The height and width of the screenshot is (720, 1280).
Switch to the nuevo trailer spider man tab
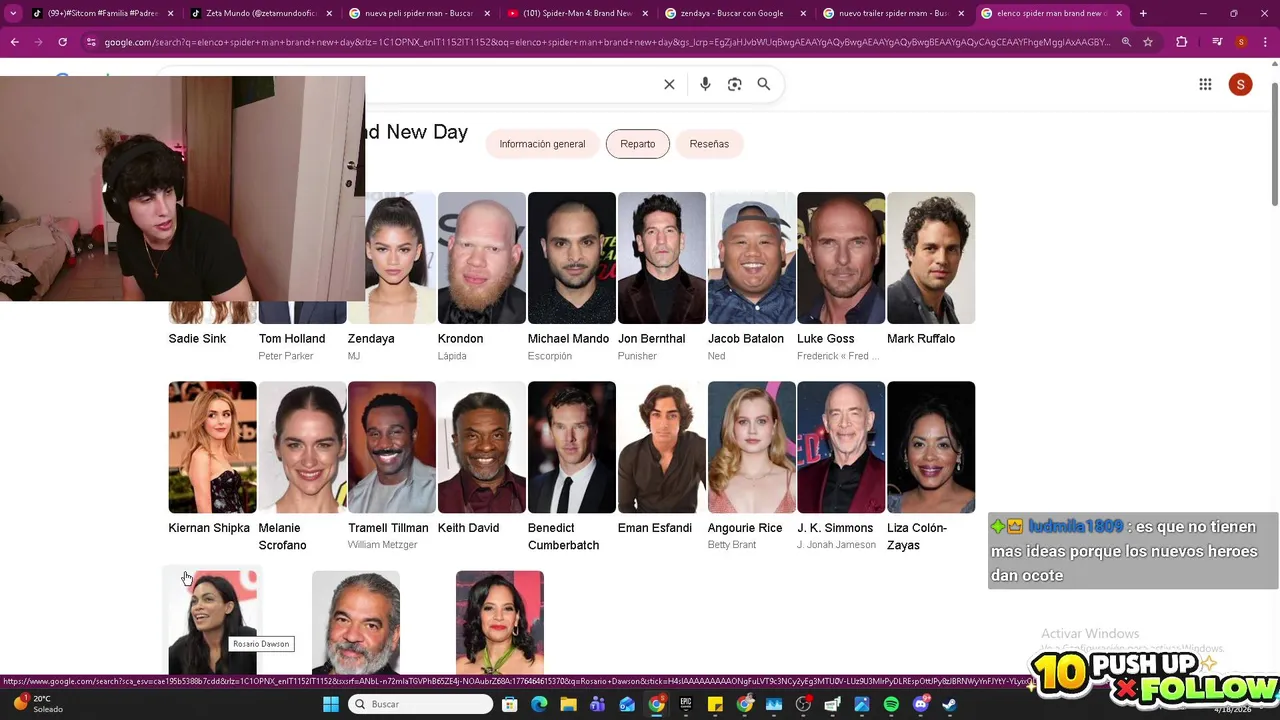(x=895, y=13)
